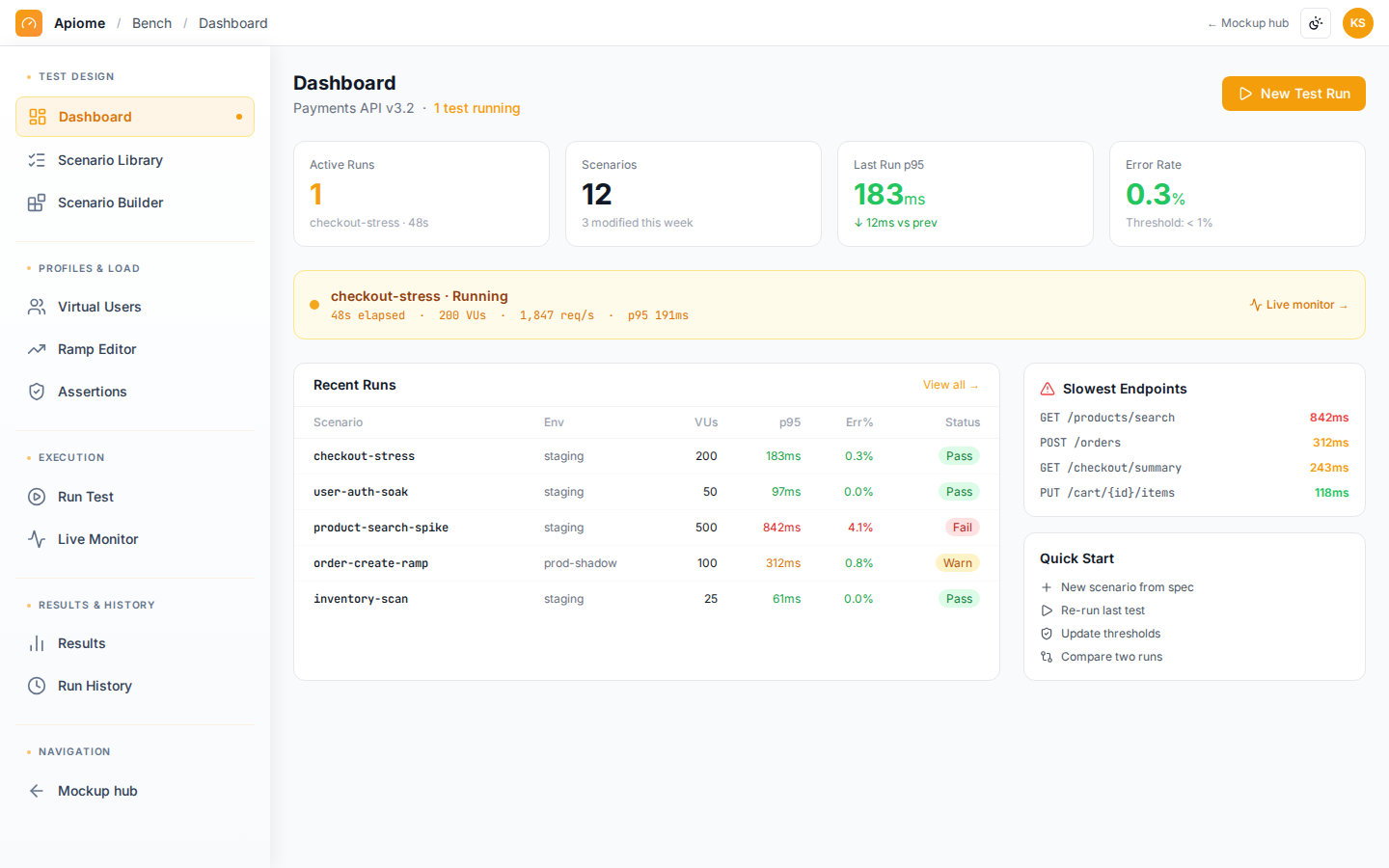Select the Virtual Users people icon
This screenshot has width=1389, height=868.
(37, 307)
